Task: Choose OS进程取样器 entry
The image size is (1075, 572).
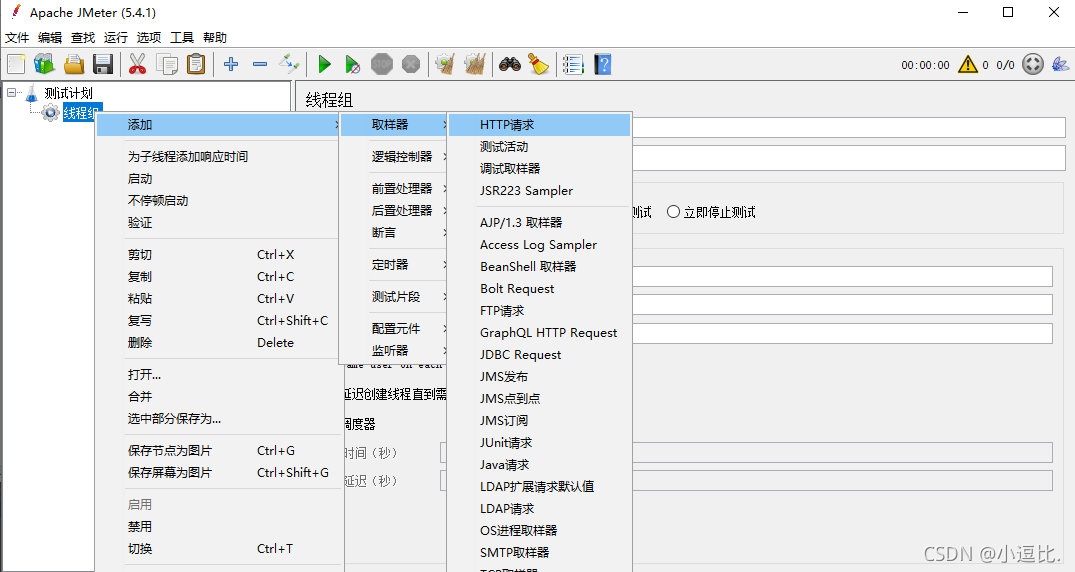Action: click(x=539, y=530)
